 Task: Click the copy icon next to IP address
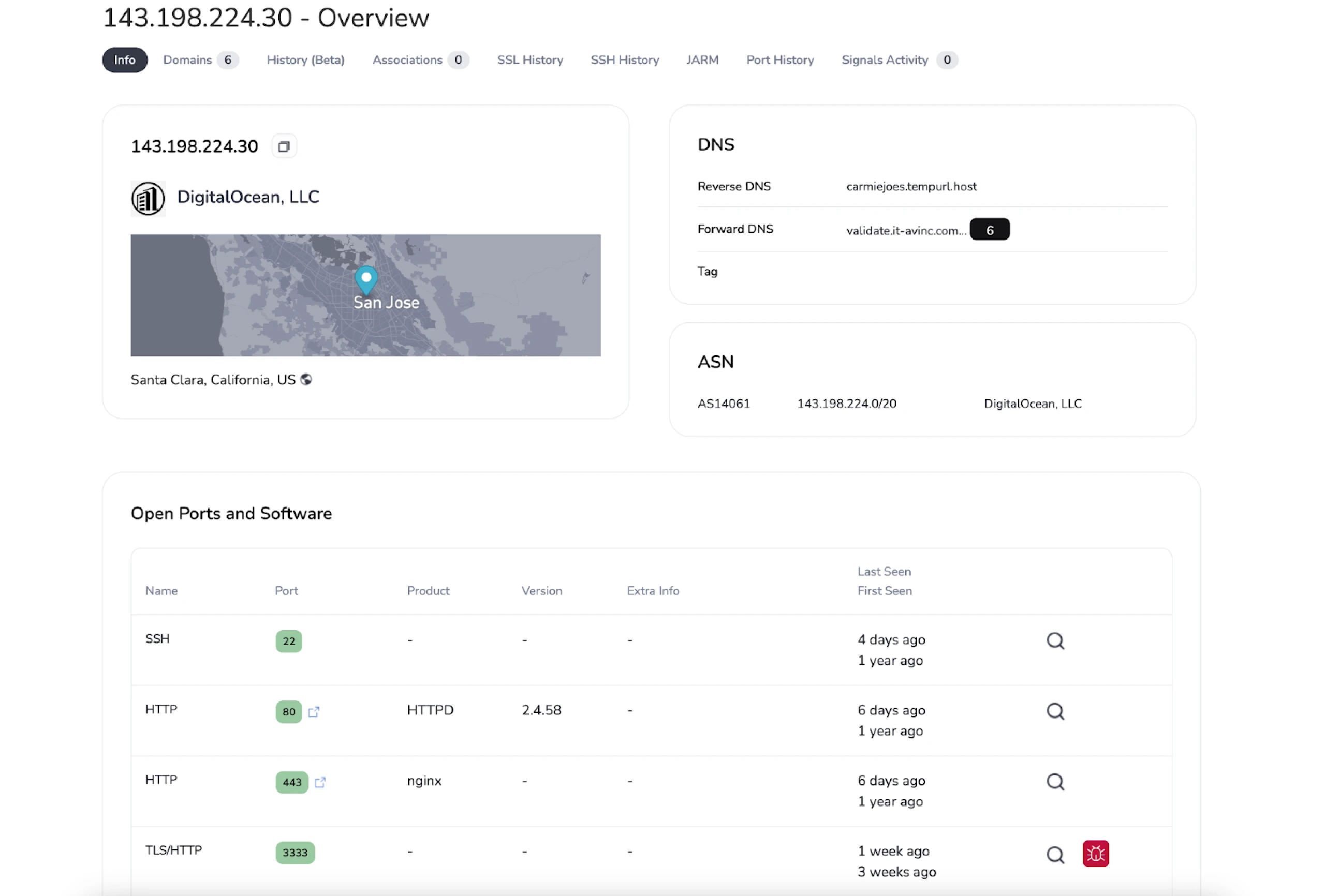[284, 147]
